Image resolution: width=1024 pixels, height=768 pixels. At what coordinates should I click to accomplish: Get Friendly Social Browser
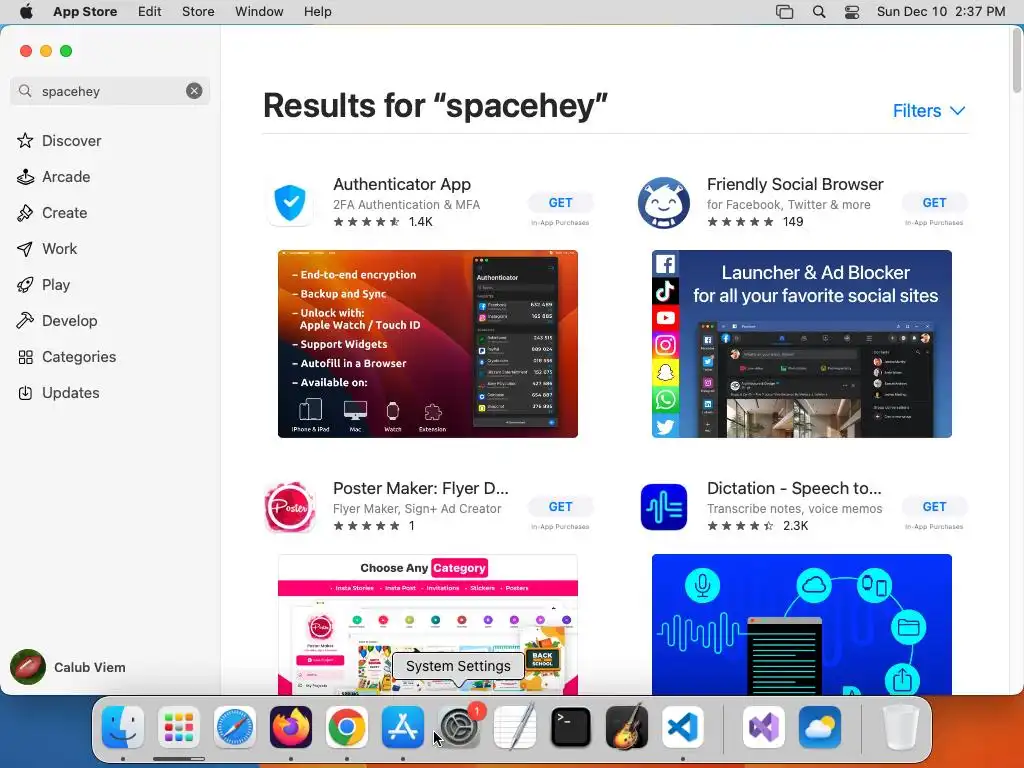pyautogui.click(x=934, y=202)
